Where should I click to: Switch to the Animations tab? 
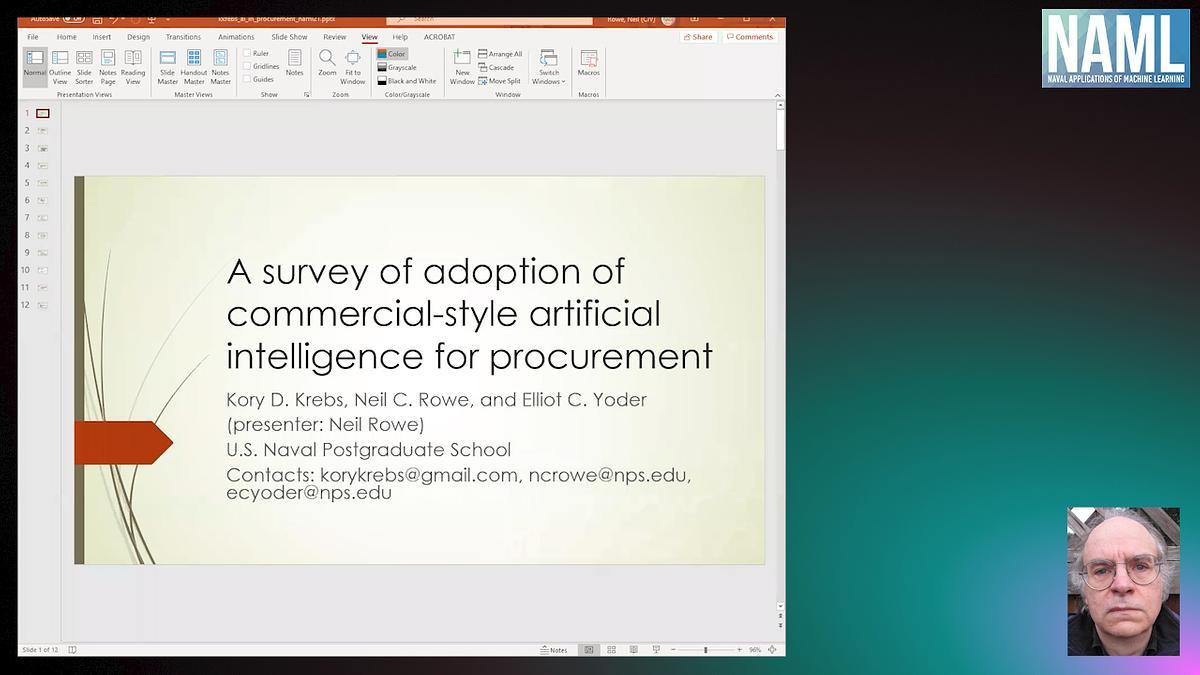236,37
